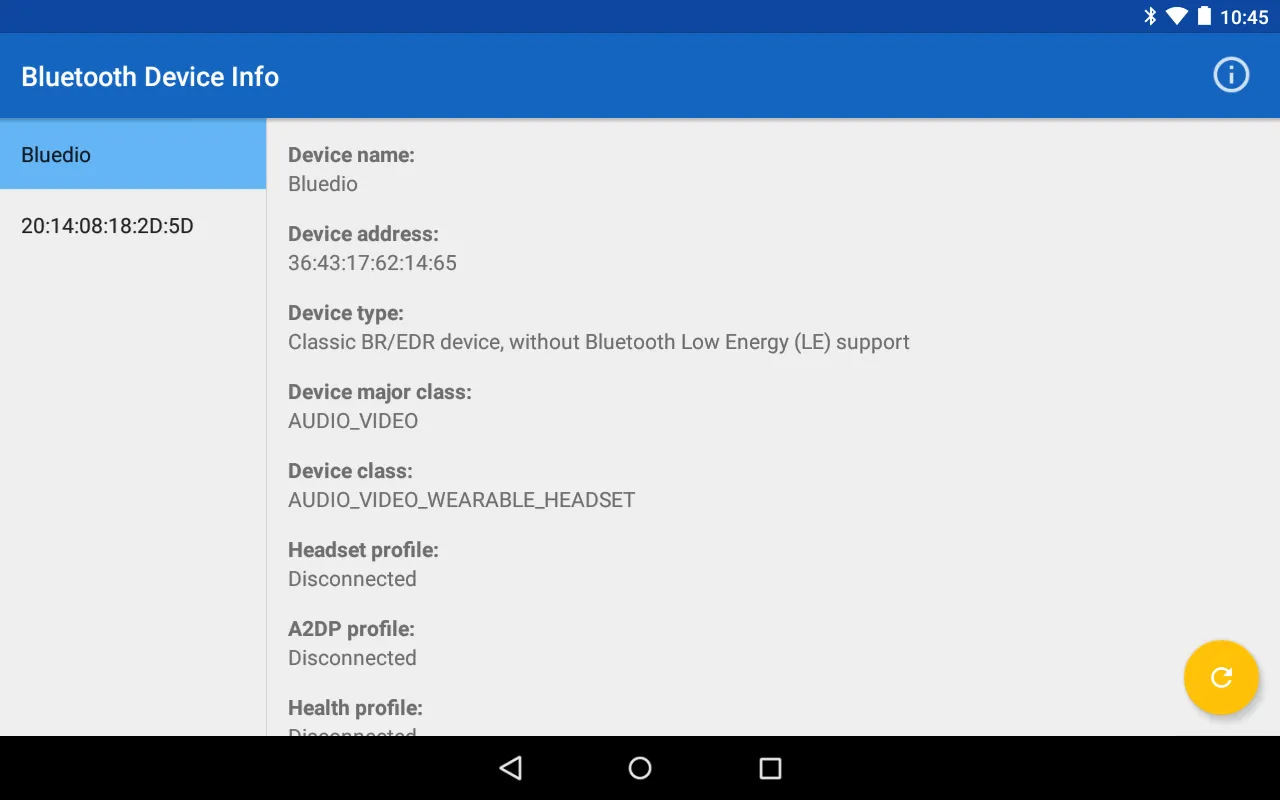Click the Device major class label
Screen dimensions: 1280x800
click(380, 392)
